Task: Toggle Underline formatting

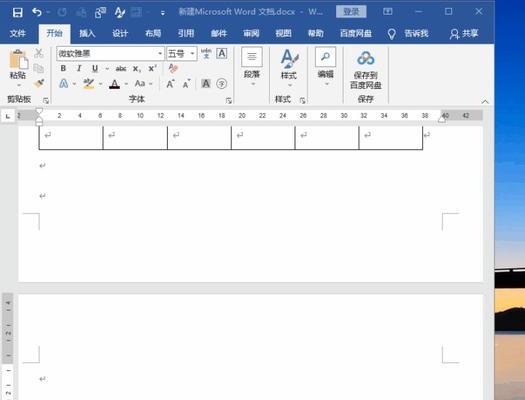Action: (x=95, y=69)
